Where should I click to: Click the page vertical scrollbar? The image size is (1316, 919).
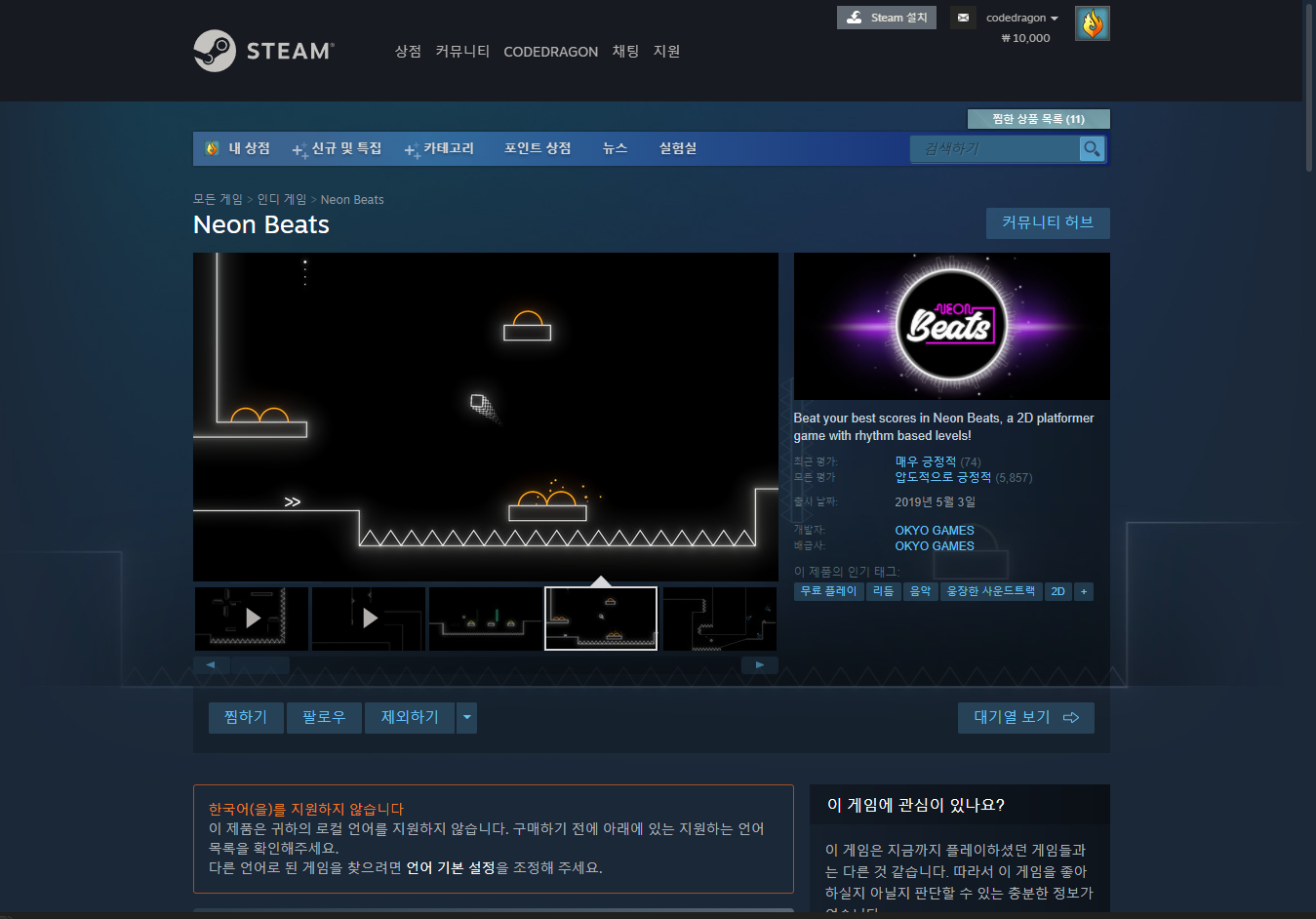(1309, 88)
